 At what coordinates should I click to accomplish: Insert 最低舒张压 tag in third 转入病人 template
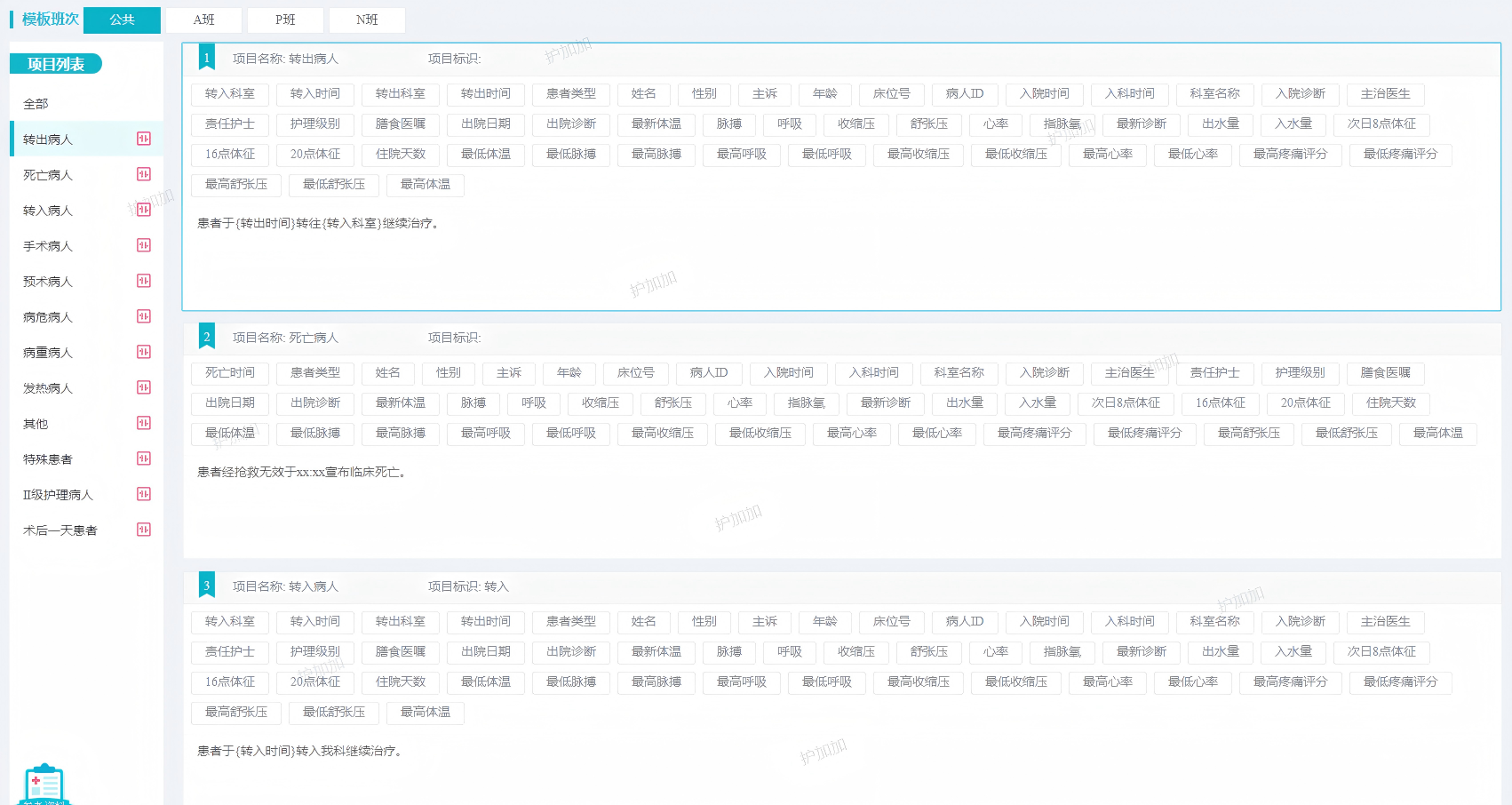point(334,713)
